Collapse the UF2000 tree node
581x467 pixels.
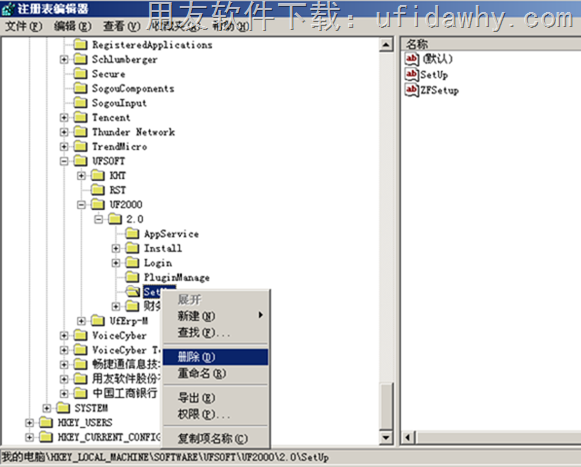[x=81, y=205]
